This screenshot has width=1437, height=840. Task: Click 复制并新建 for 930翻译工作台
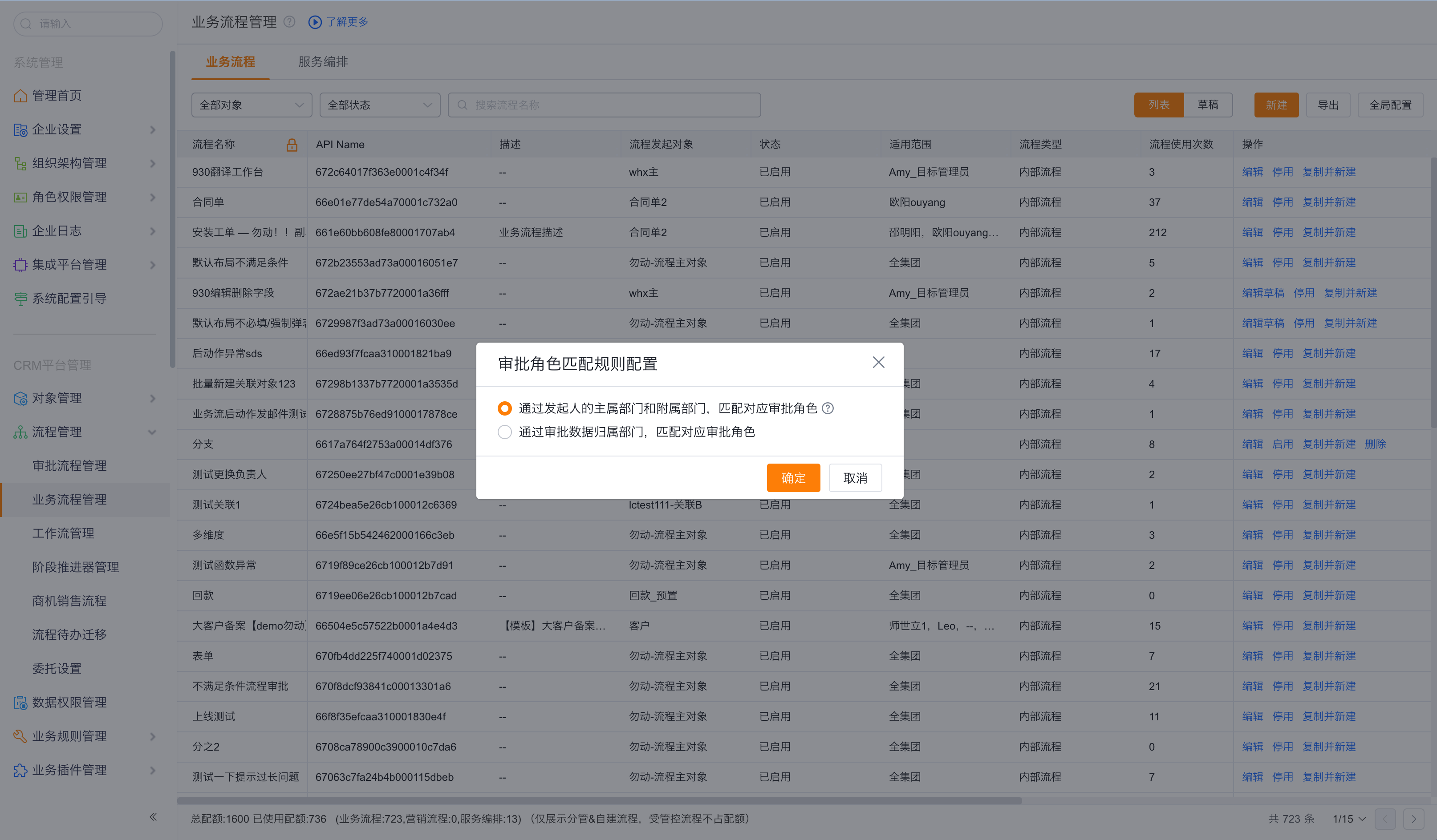click(x=1329, y=172)
